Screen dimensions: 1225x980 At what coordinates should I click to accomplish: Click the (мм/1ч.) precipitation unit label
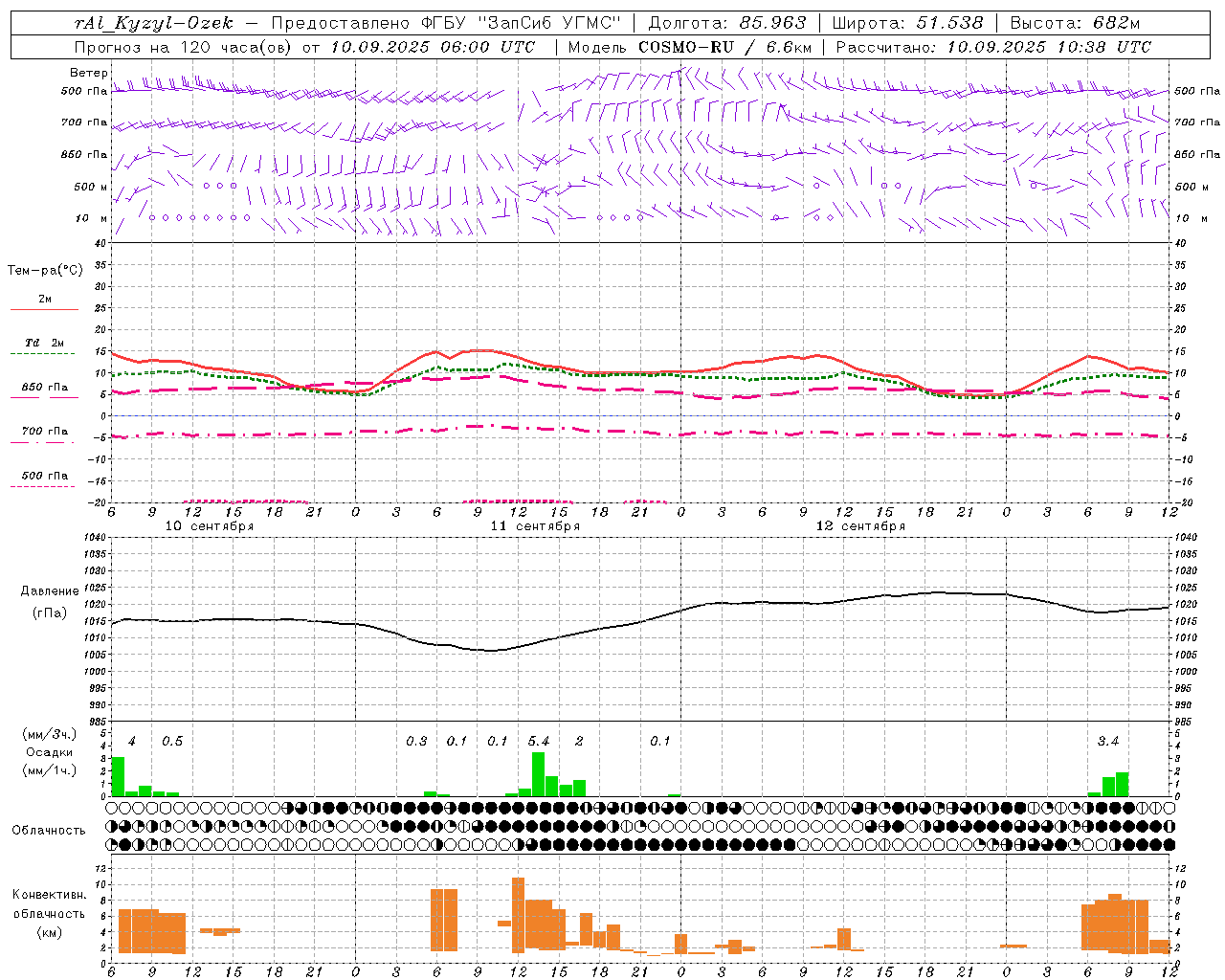50,770
